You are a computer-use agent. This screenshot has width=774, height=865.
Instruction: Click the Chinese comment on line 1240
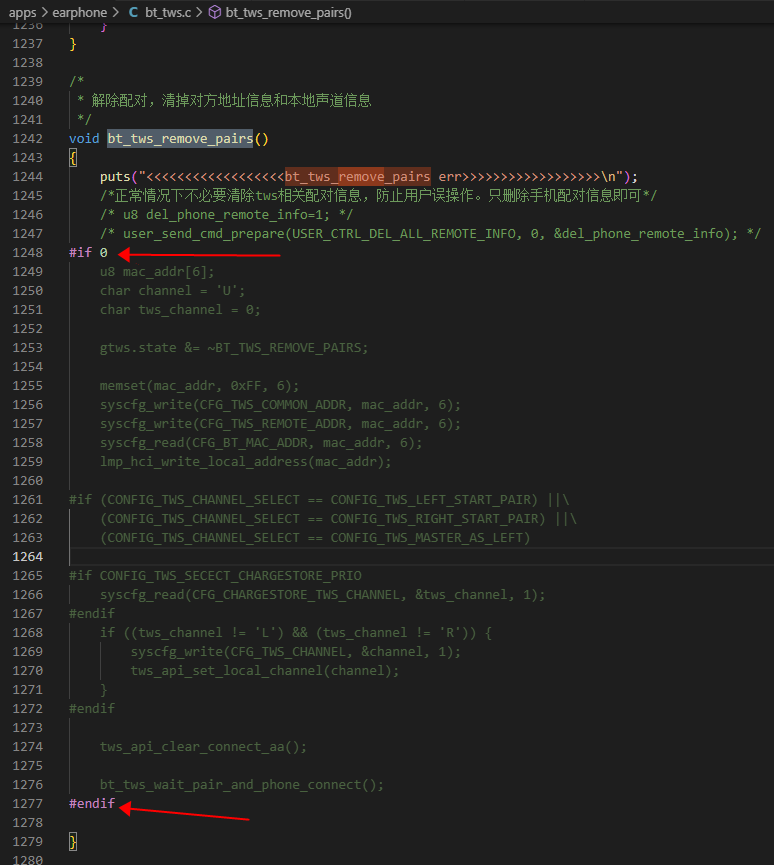(x=224, y=100)
